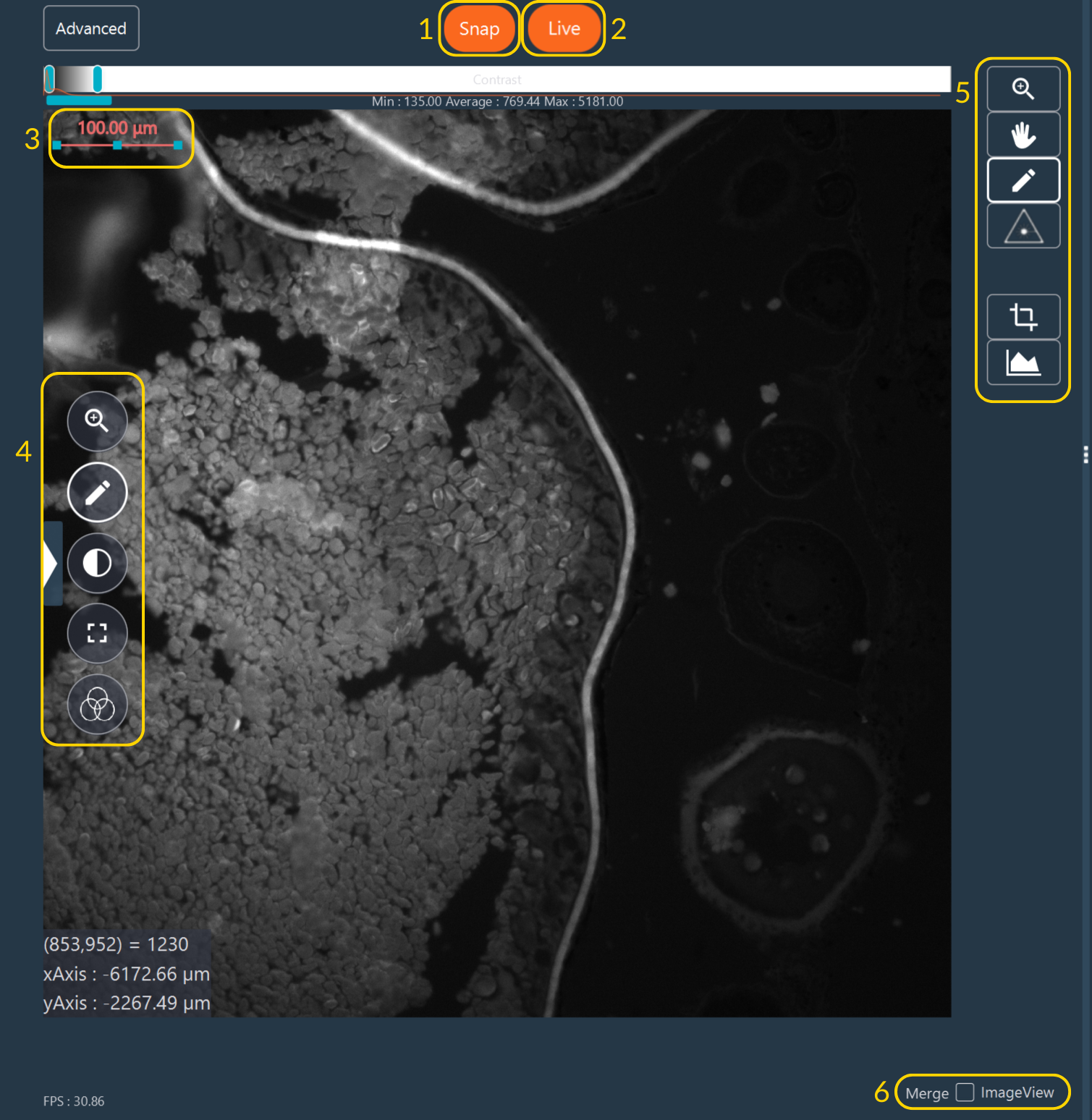Viewport: 1092px width, 1120px height.
Task: Activate the Pencil annotation tool
Action: (x=1023, y=179)
